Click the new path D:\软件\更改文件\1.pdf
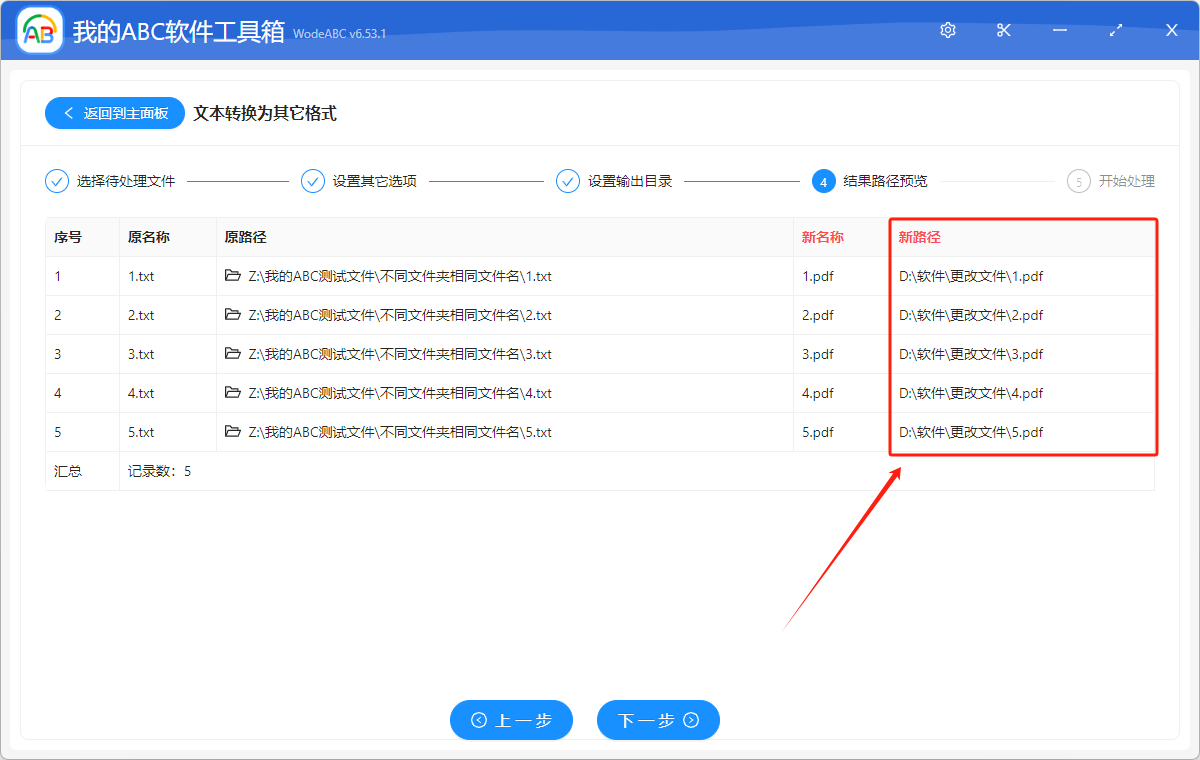Image resolution: width=1200 pixels, height=760 pixels. (971, 276)
